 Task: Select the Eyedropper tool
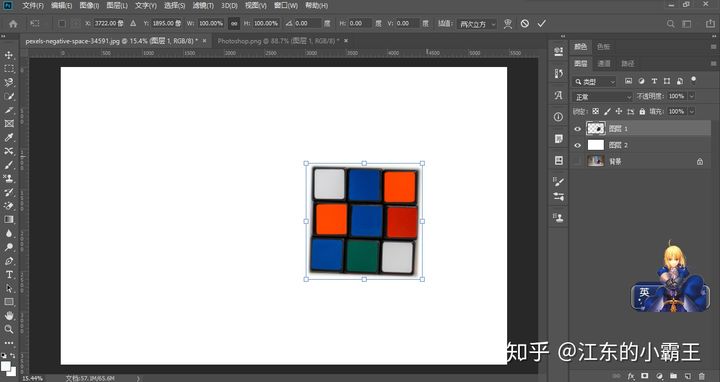tap(9, 137)
